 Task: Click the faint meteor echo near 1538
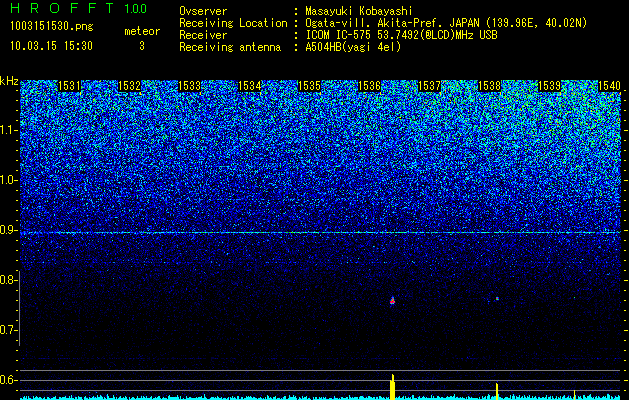[497, 298]
